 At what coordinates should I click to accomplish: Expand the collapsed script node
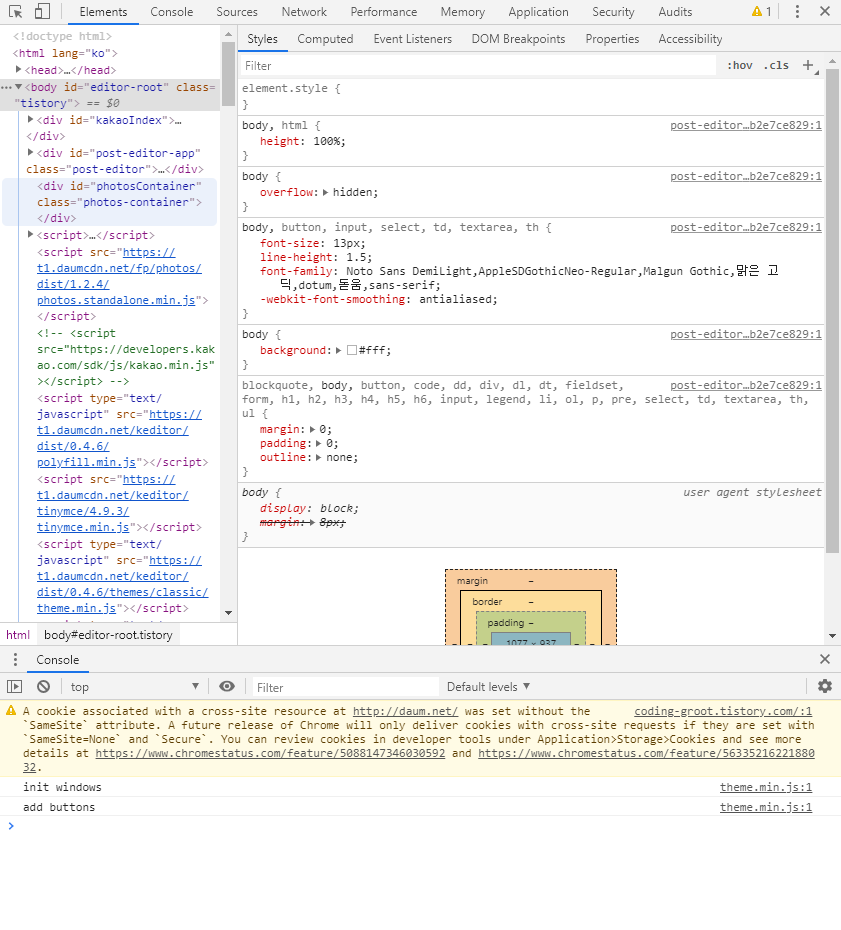[x=30, y=234]
